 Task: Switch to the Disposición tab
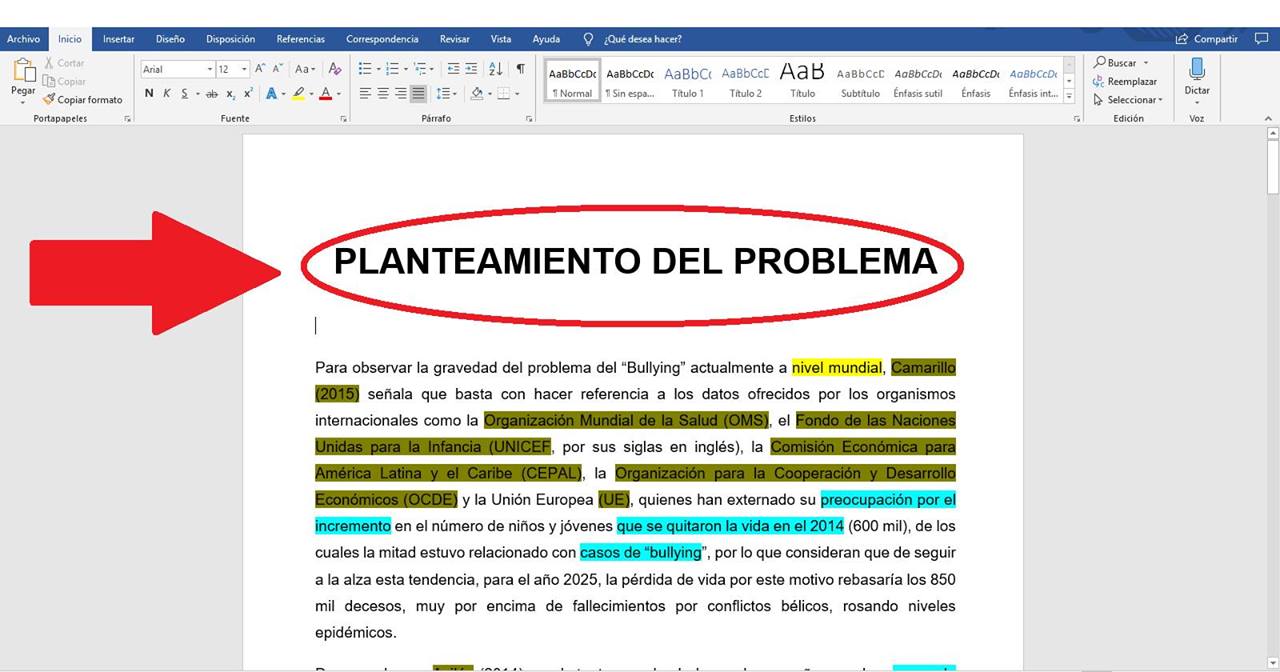230,39
